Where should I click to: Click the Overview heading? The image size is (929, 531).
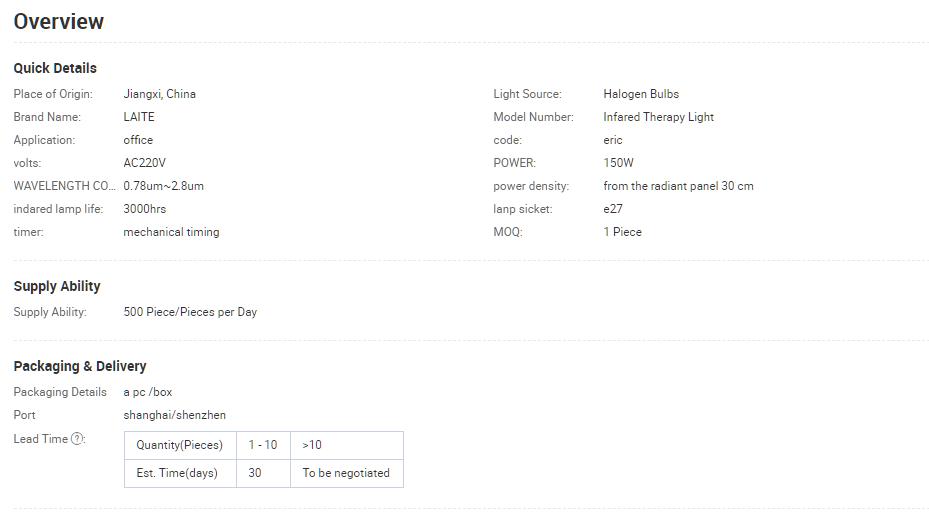(x=59, y=21)
